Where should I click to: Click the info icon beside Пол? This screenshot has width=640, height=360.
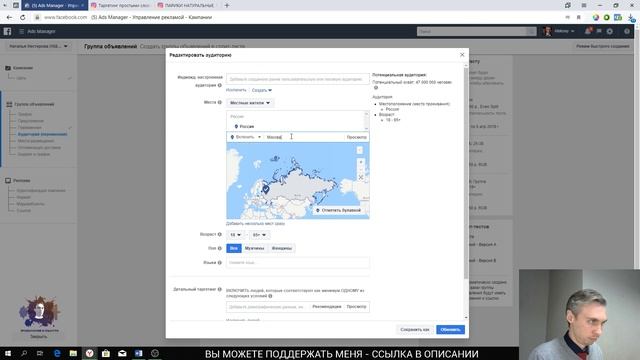220,248
